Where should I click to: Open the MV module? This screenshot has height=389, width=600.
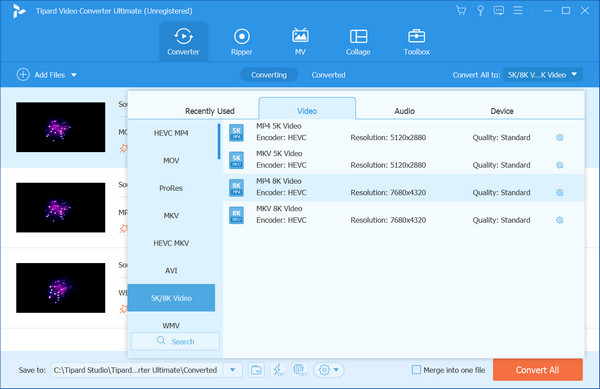tap(300, 42)
